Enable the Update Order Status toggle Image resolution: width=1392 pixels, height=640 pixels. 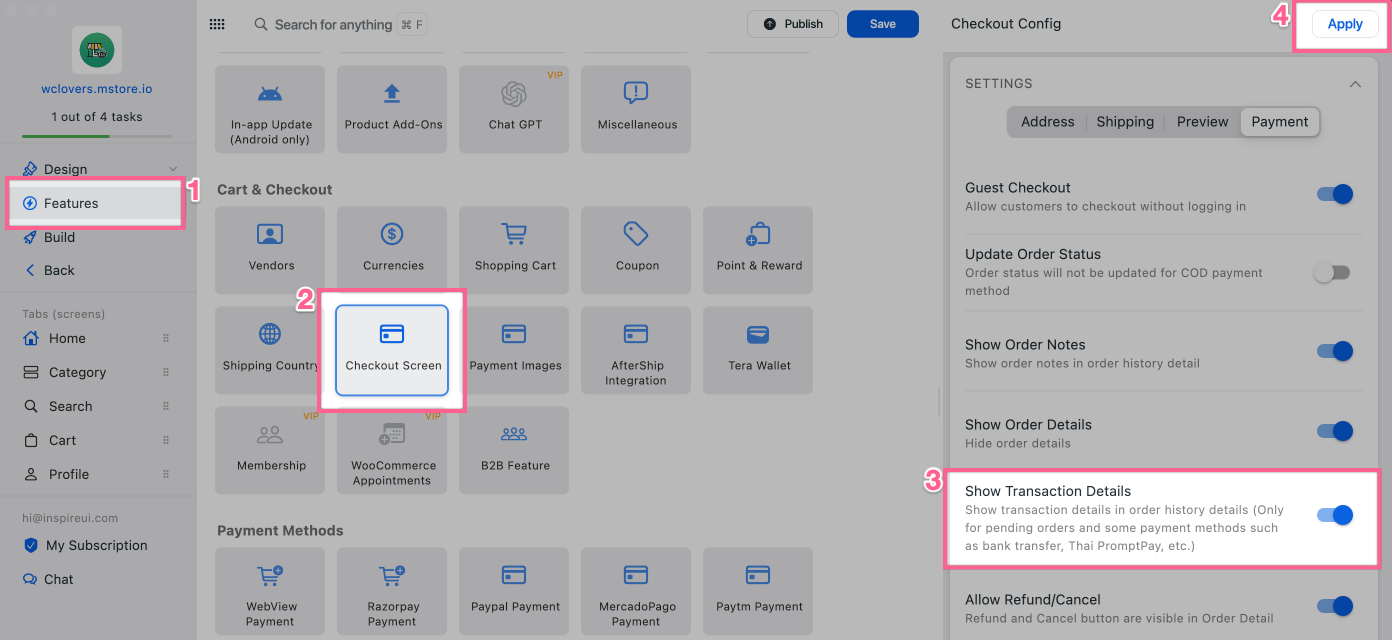coord(1332,273)
